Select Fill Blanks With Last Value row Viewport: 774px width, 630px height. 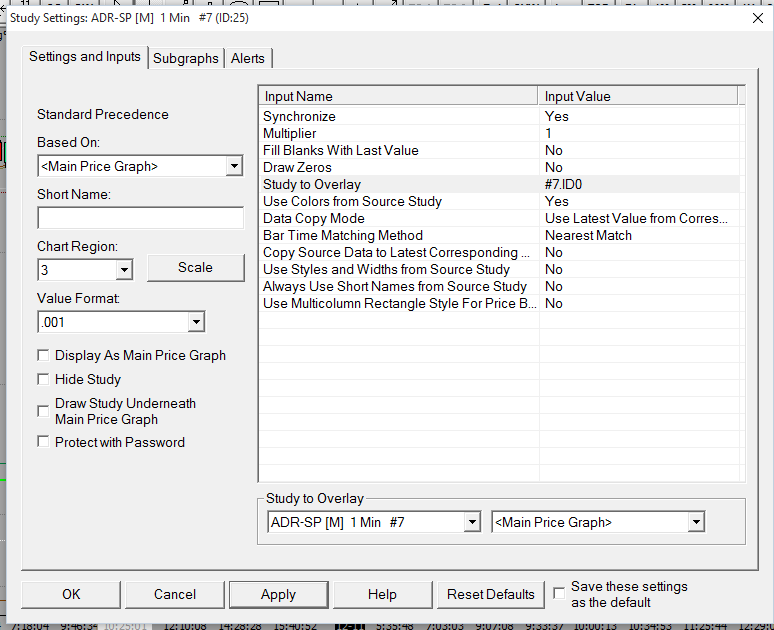pyautogui.click(x=499, y=151)
